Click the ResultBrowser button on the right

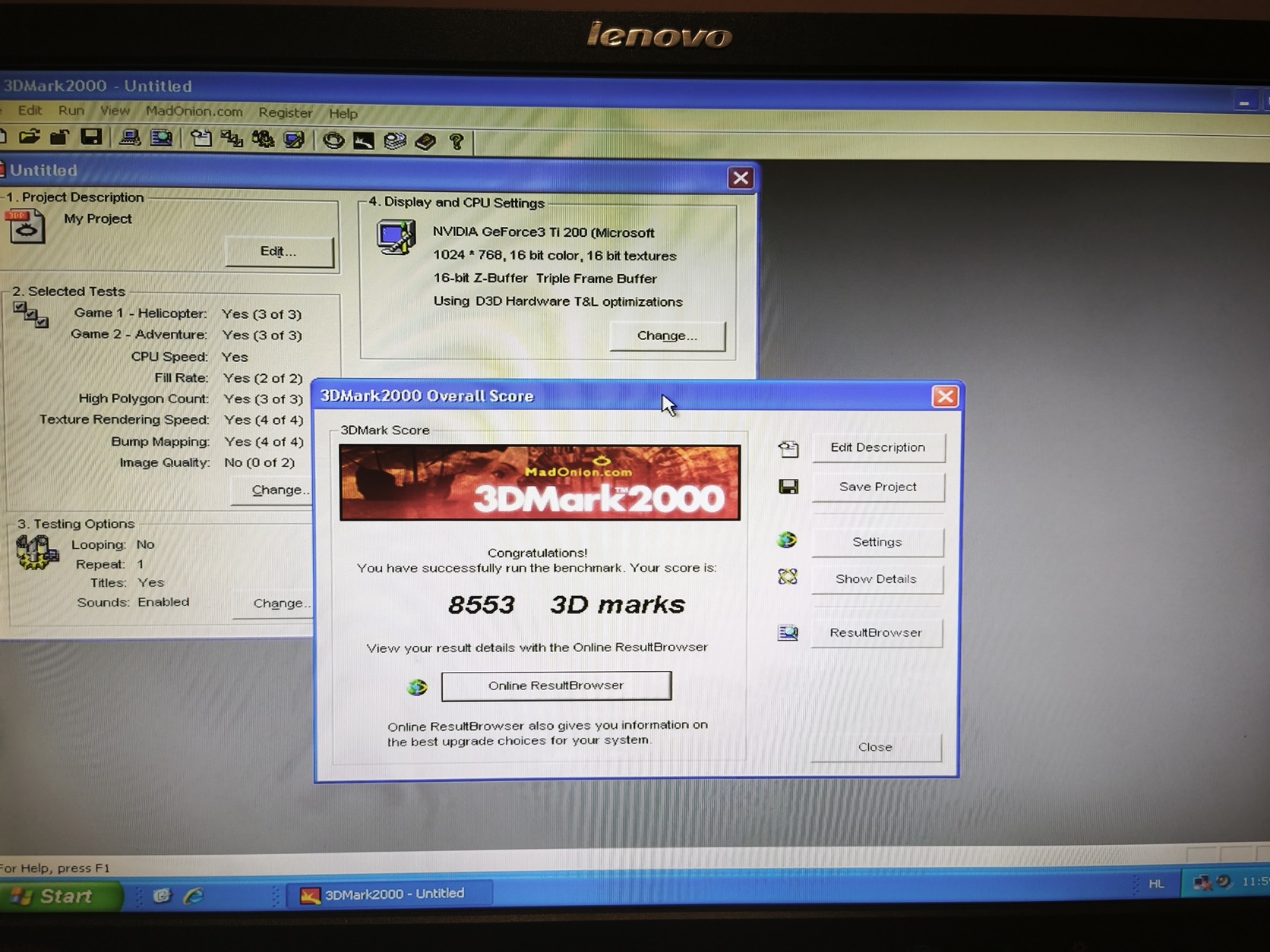click(x=876, y=632)
